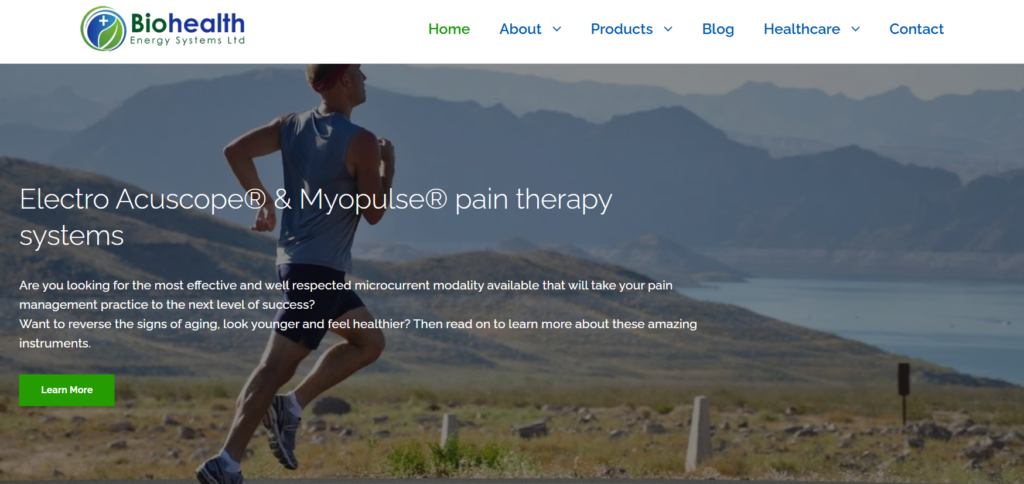Click the green Learn More button
1024x484 pixels.
click(67, 390)
